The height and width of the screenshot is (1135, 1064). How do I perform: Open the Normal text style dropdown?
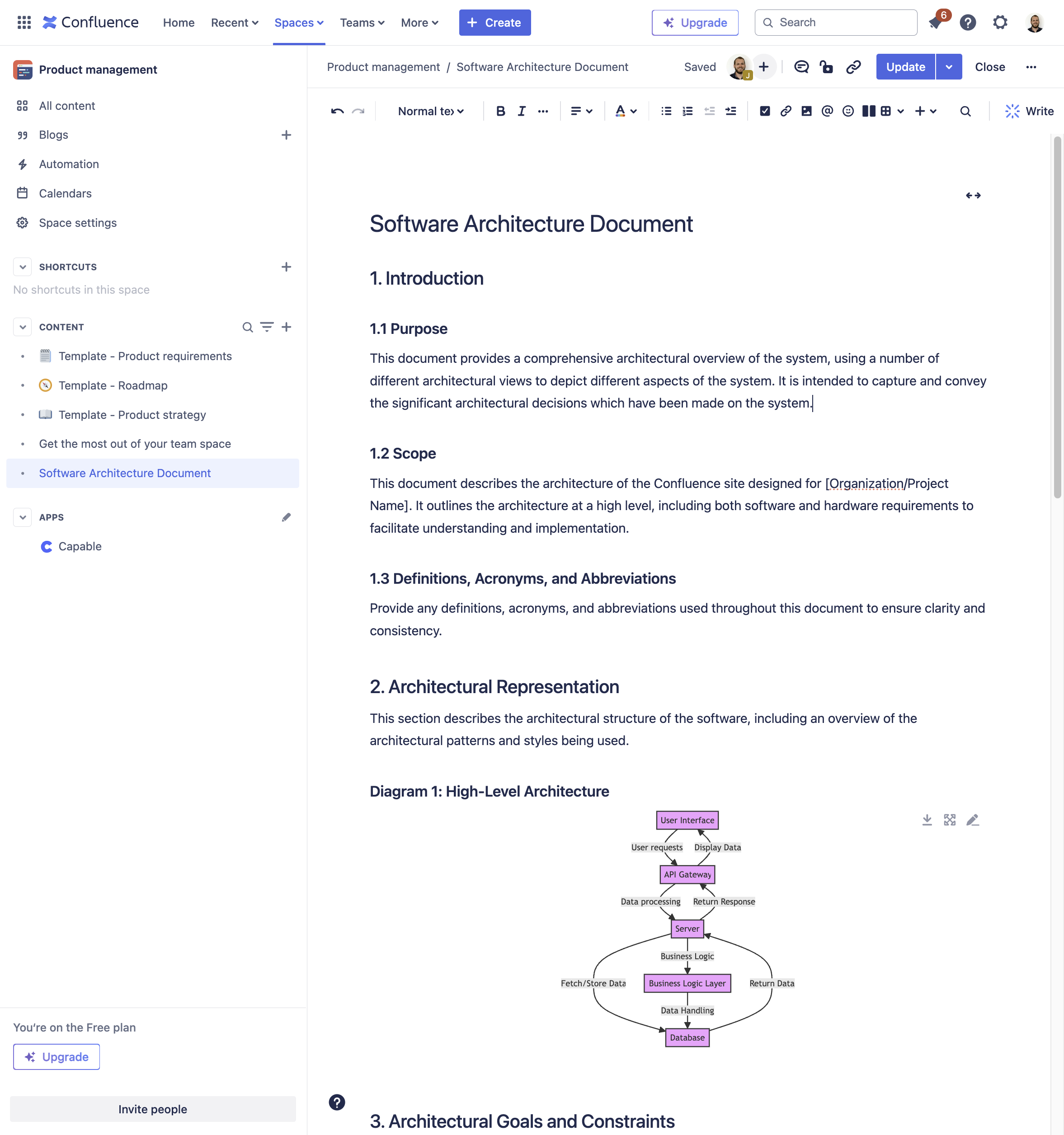(x=431, y=111)
